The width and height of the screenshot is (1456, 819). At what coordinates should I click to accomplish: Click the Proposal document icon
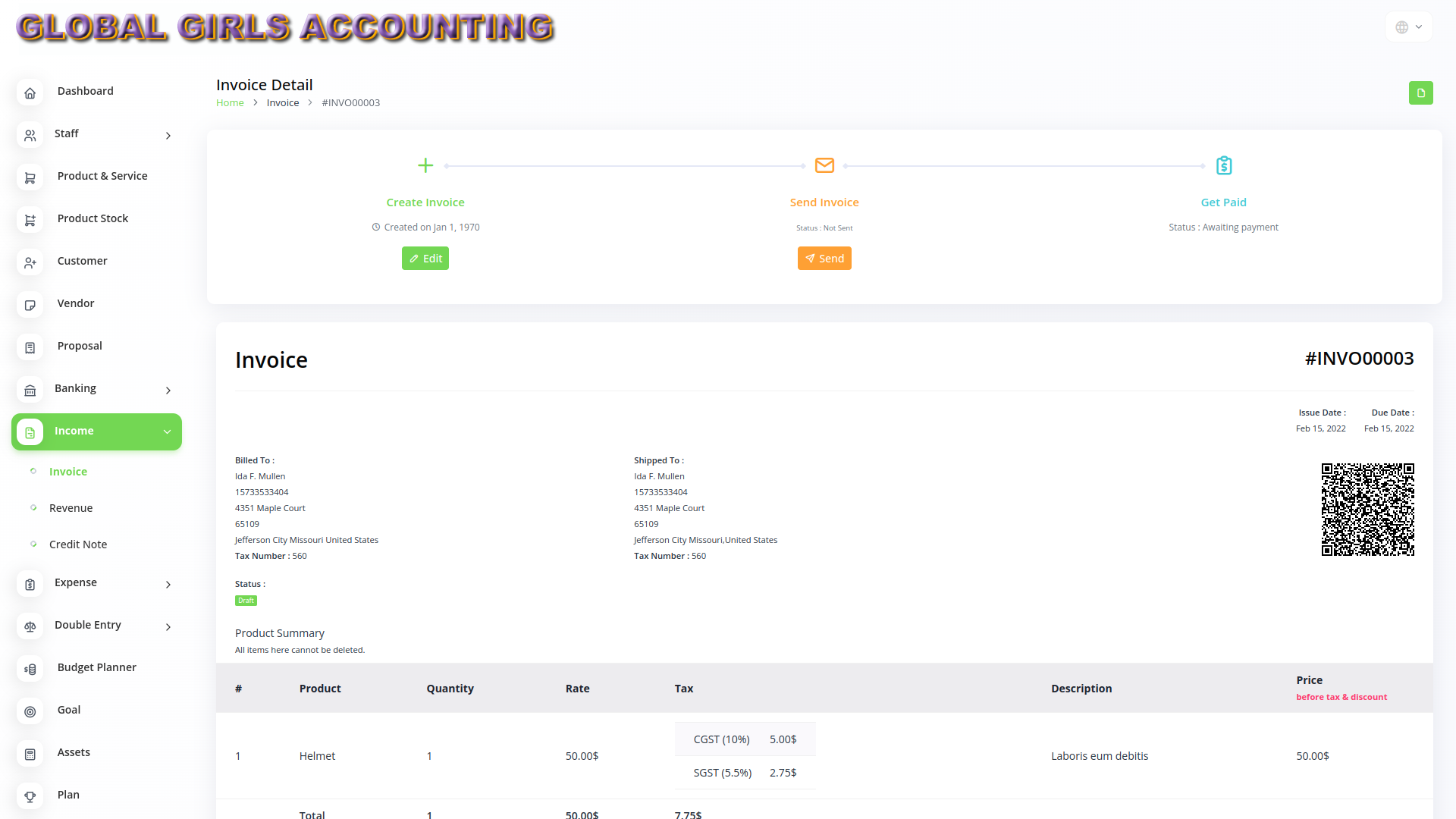[x=30, y=348]
